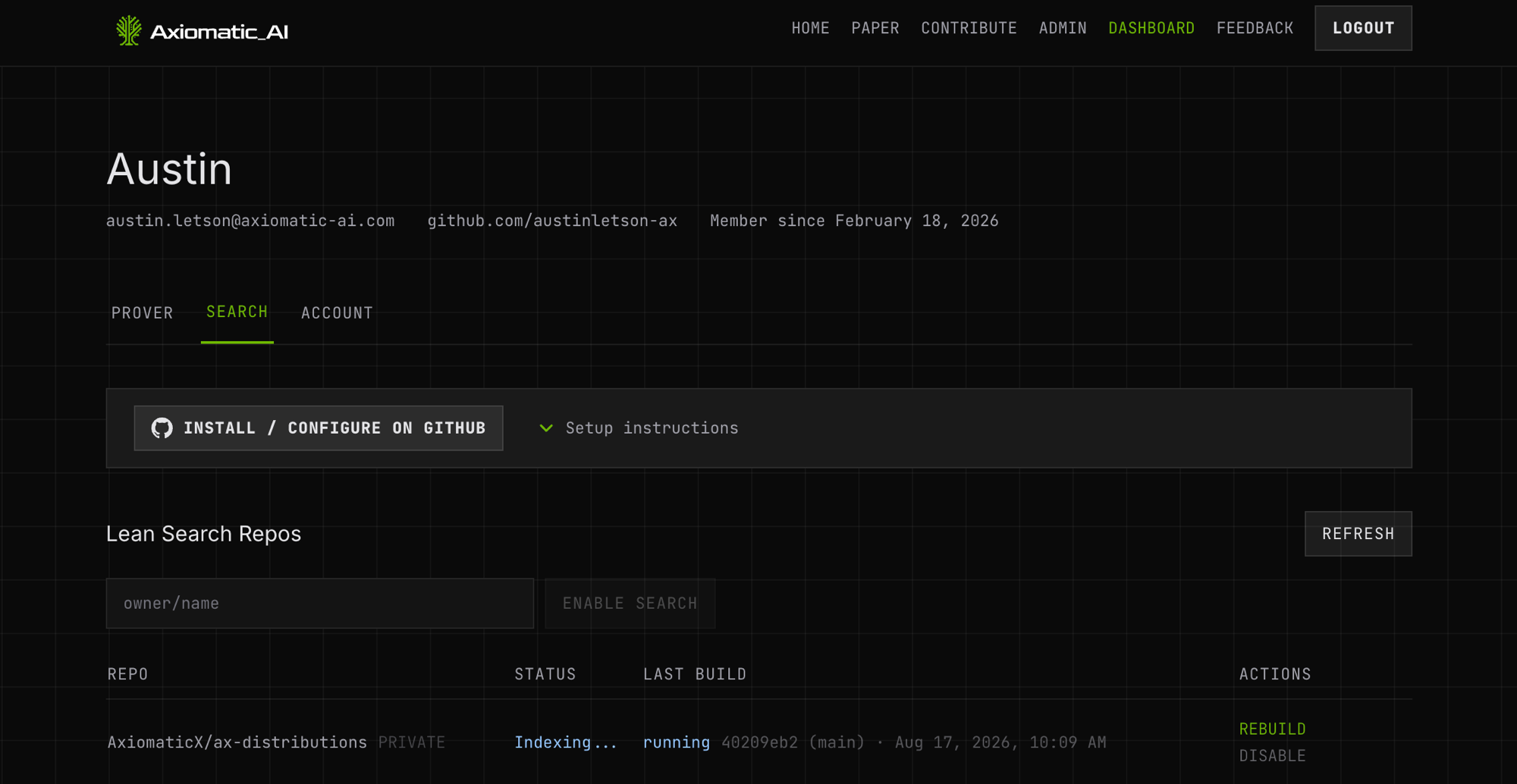Screen dimensions: 1517x784
Task: Click the Indexing... status text
Action: click(566, 742)
